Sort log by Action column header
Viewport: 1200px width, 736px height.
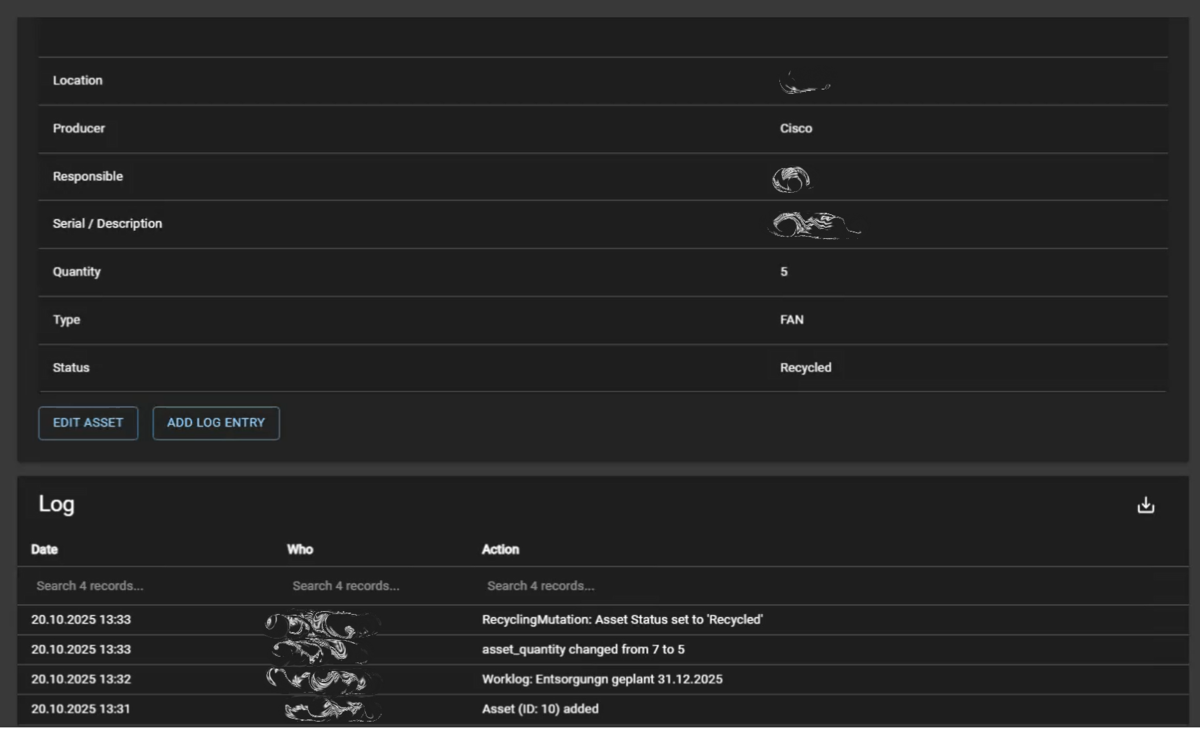500,549
